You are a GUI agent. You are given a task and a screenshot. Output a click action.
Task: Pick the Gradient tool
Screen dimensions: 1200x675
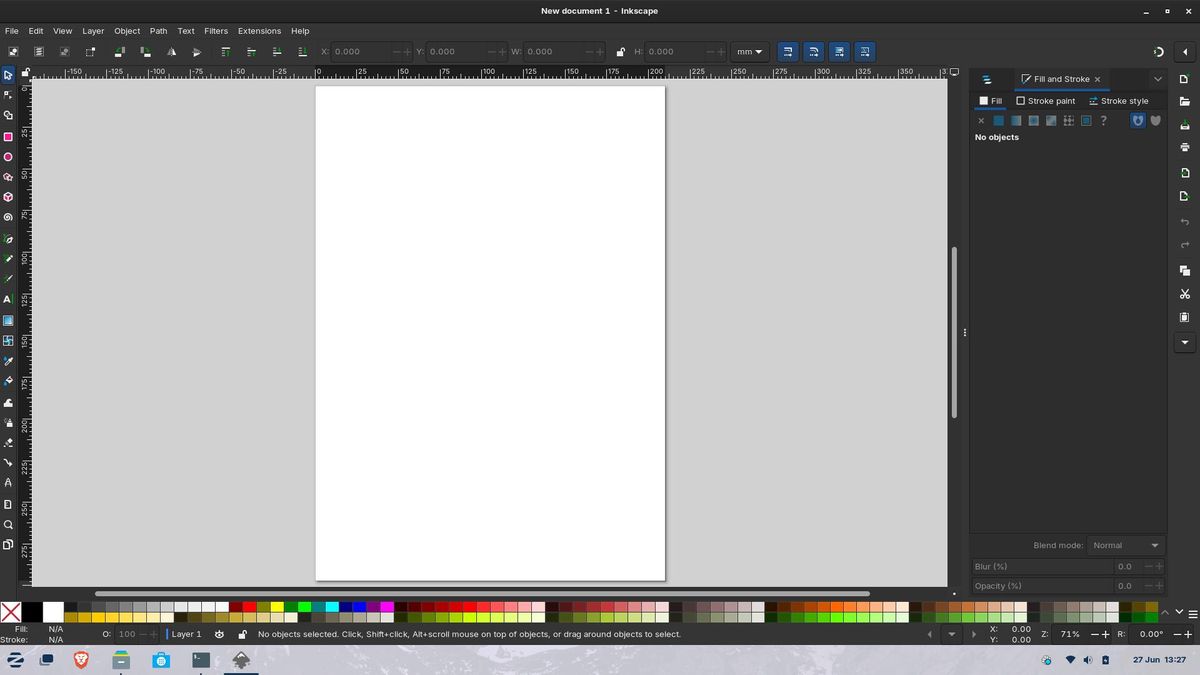(x=8, y=320)
